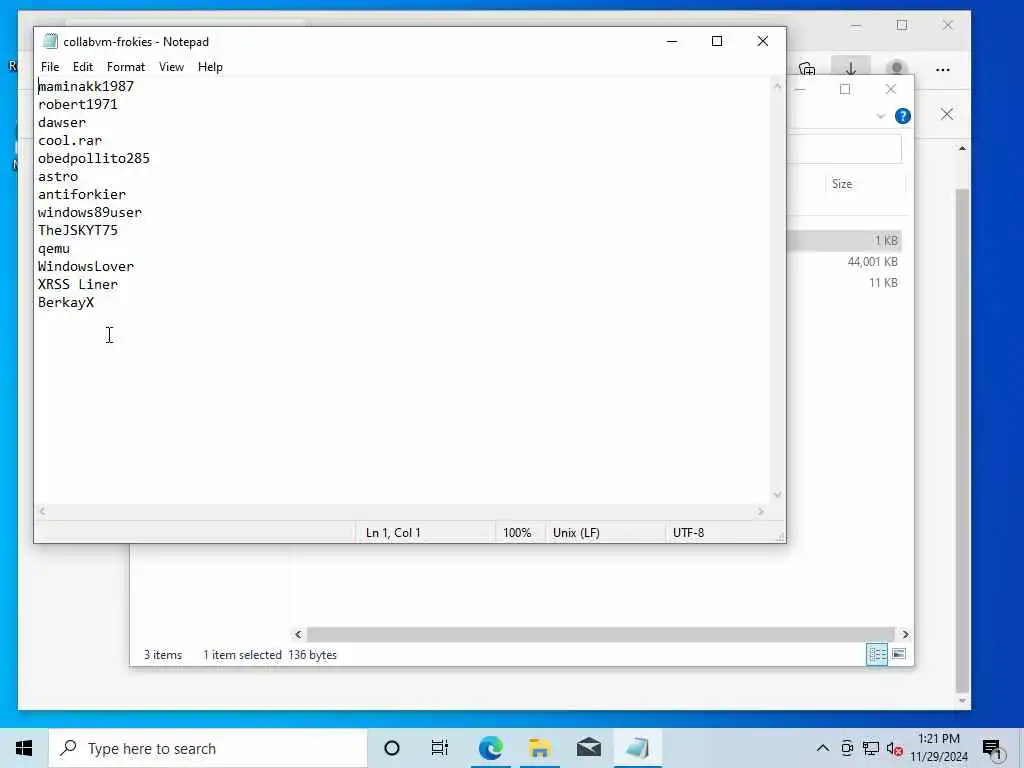Click the Meet Now tray icon
This screenshot has width=1024, height=768.
coord(847,748)
